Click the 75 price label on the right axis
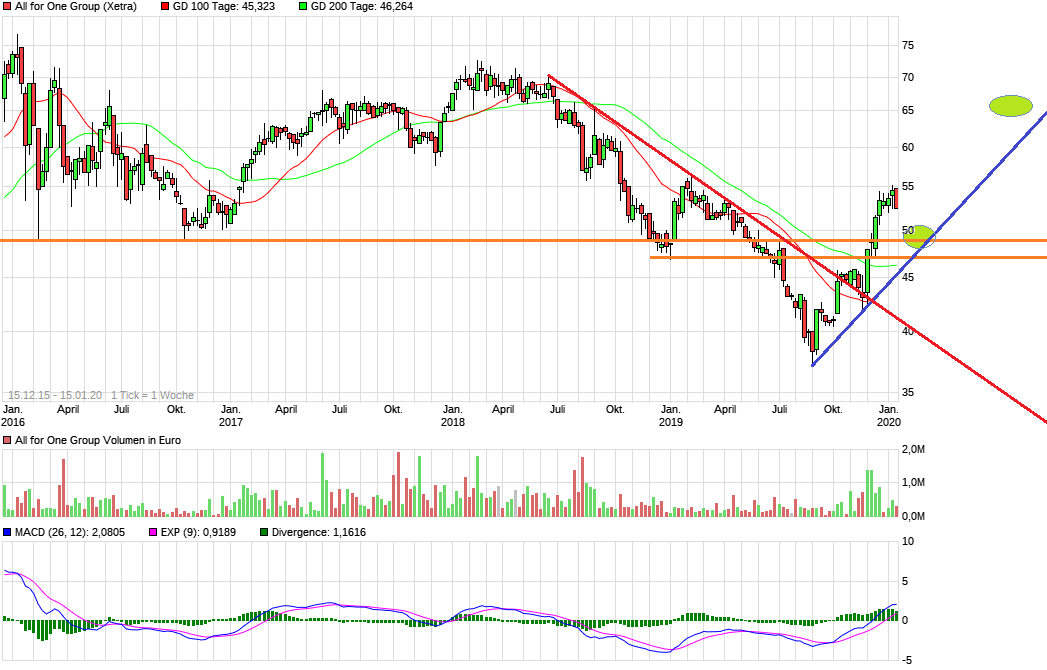Viewport: 1047px width, 670px height. [x=908, y=45]
